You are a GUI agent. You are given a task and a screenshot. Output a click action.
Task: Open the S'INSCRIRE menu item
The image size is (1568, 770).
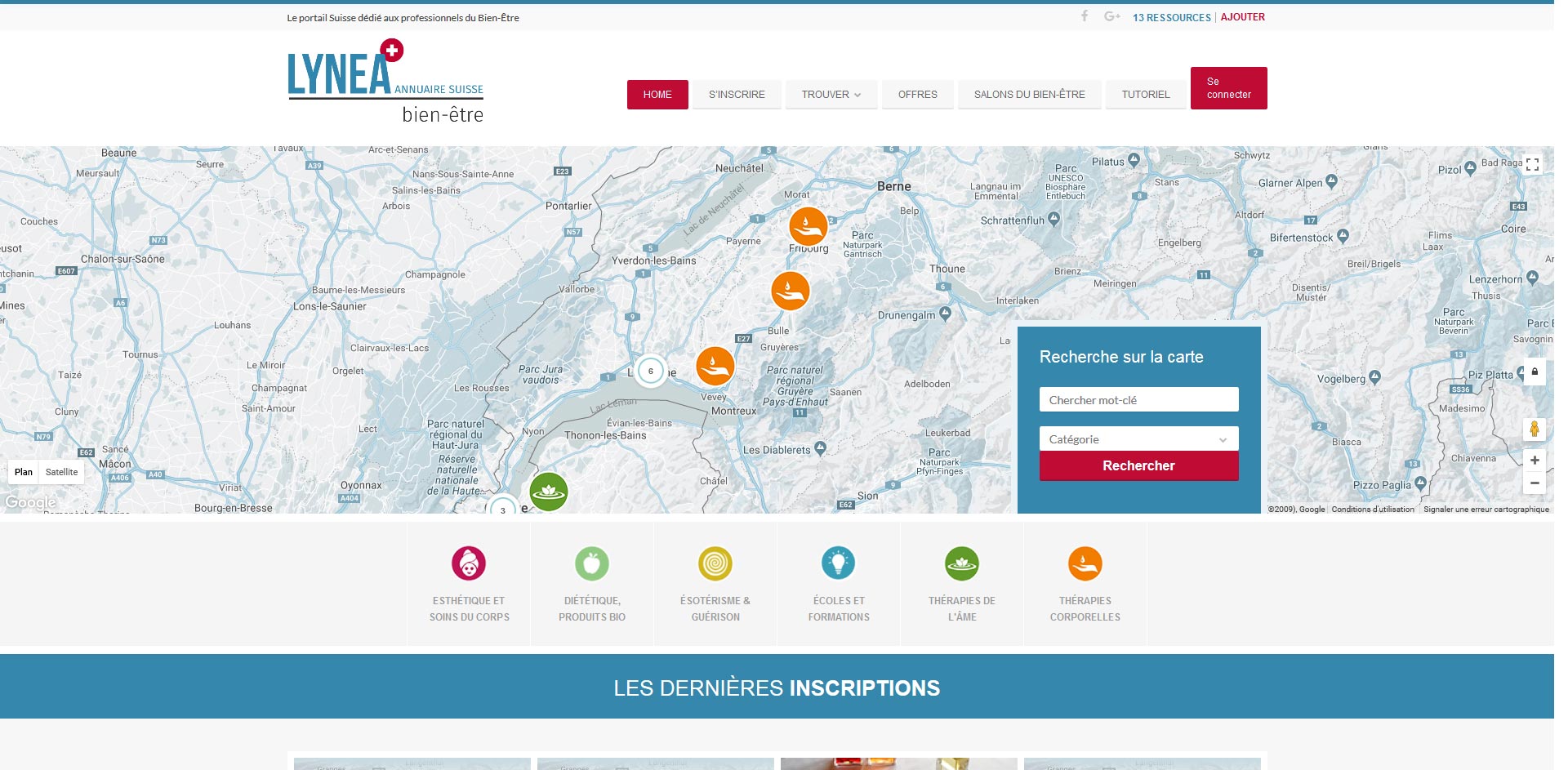[x=737, y=95]
